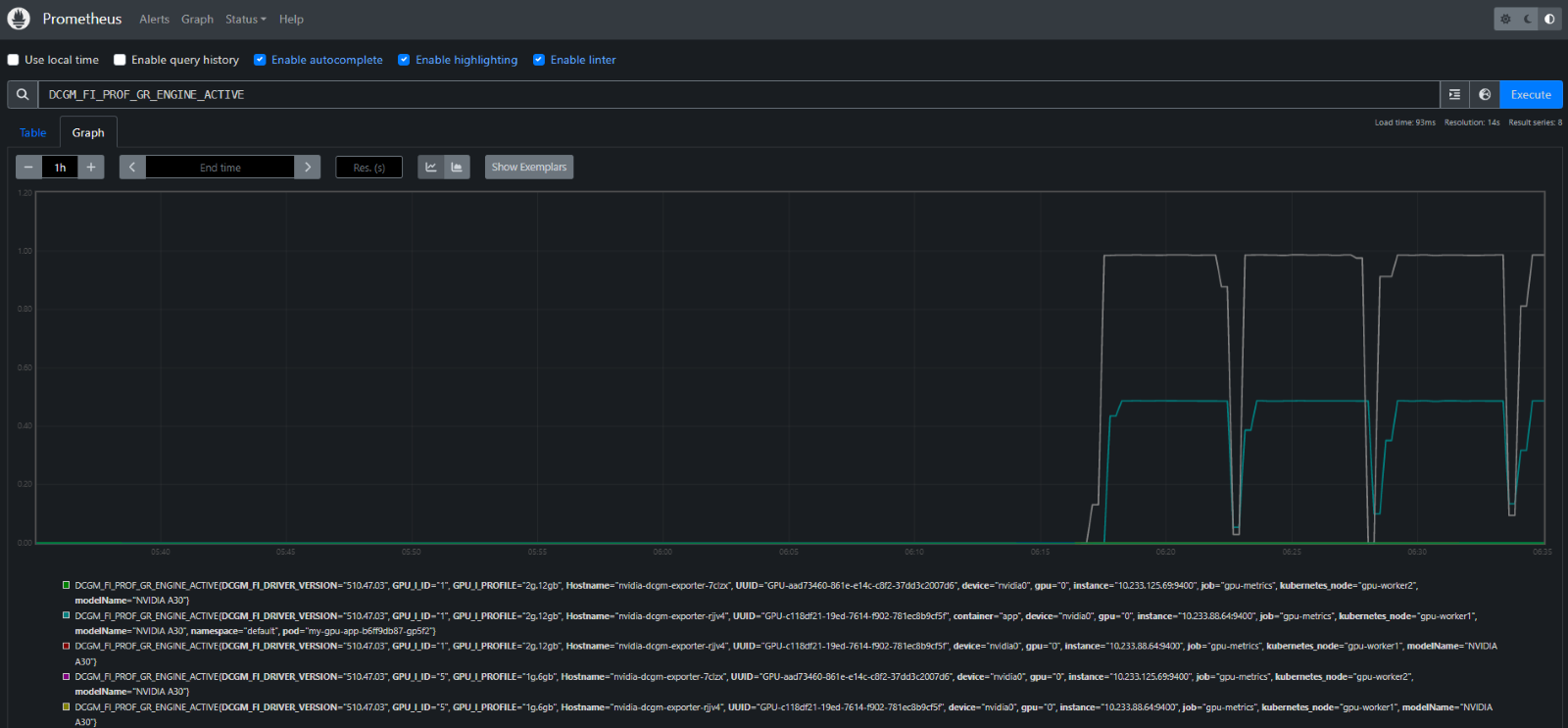This screenshot has height=728, width=1568.
Task: Select the browser-preferred theme half-circle icon
Action: (x=1549, y=19)
